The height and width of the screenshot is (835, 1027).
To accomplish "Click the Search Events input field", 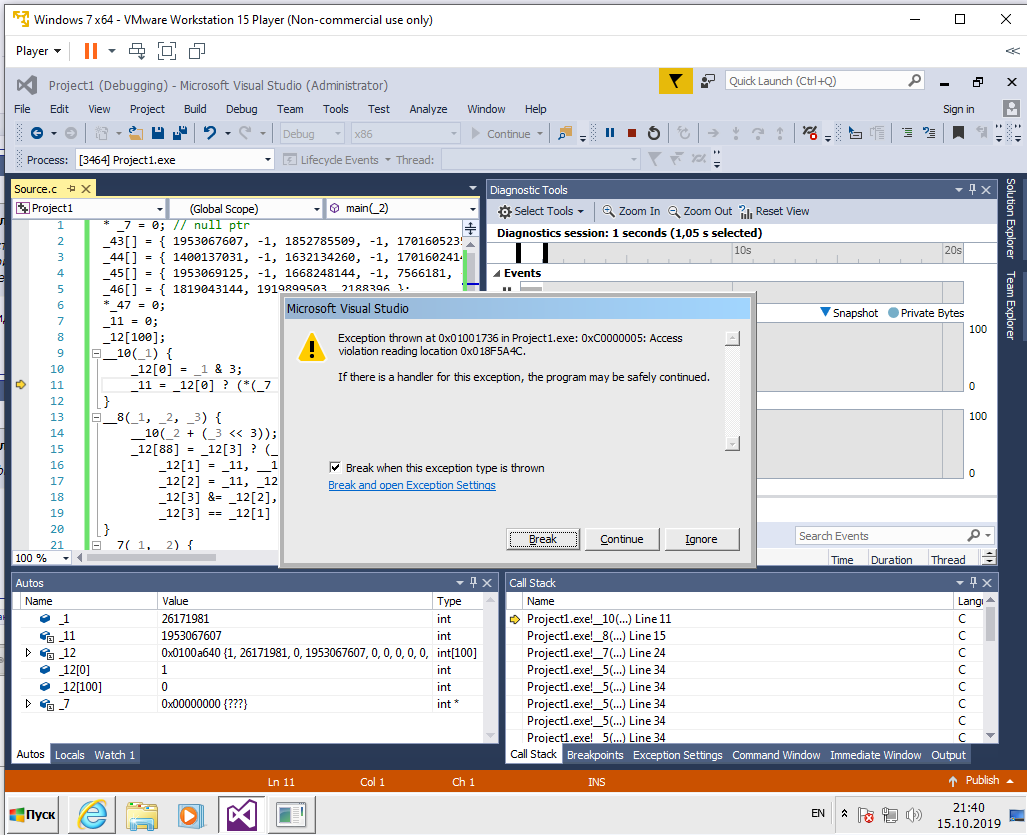I will (880, 536).
